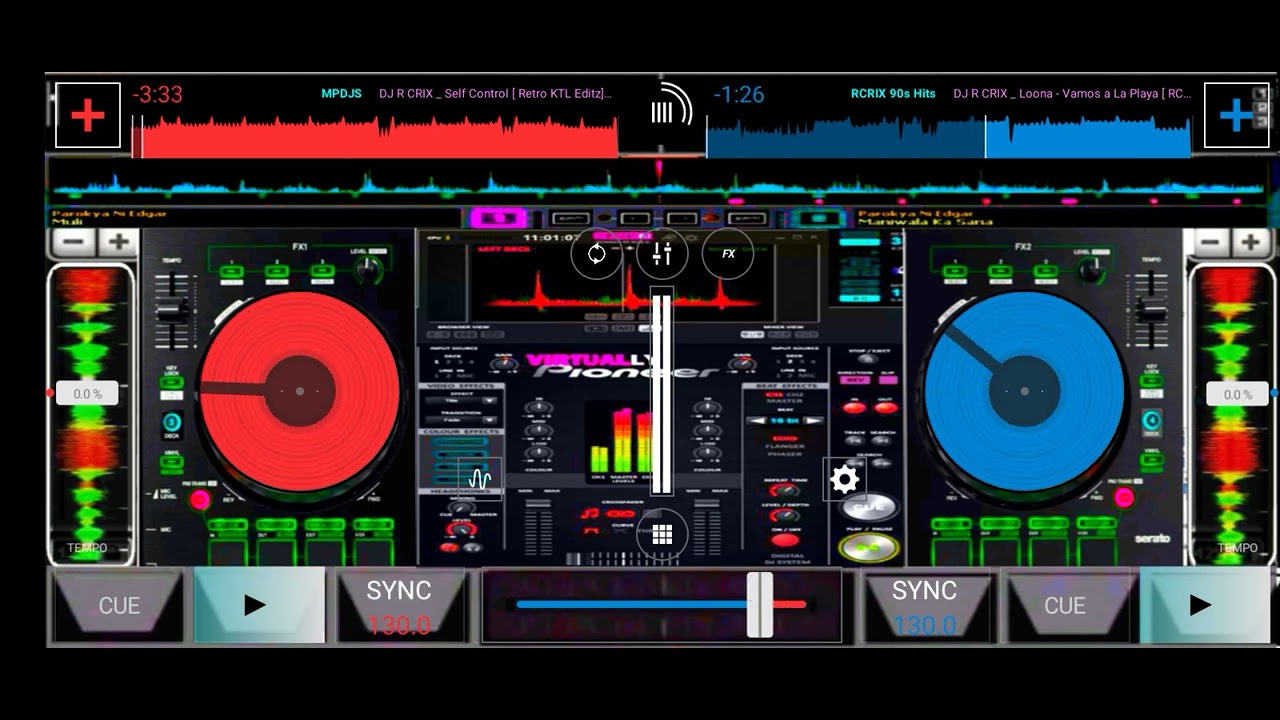Seek within the blue Vamos a La Playa waveform overview
Viewport: 1280px width, 720px height.
pyautogui.click(x=949, y=136)
